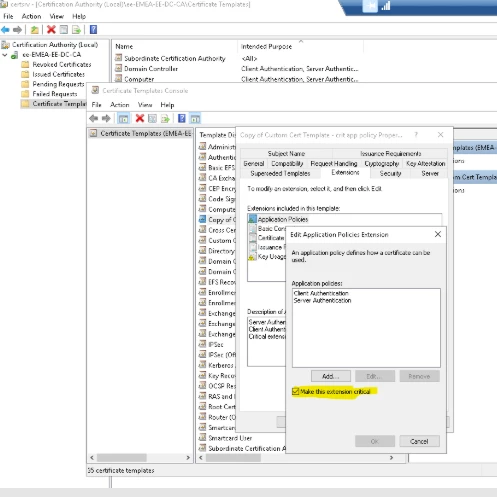Open the Action menu in certsrv window

[x=31, y=16]
